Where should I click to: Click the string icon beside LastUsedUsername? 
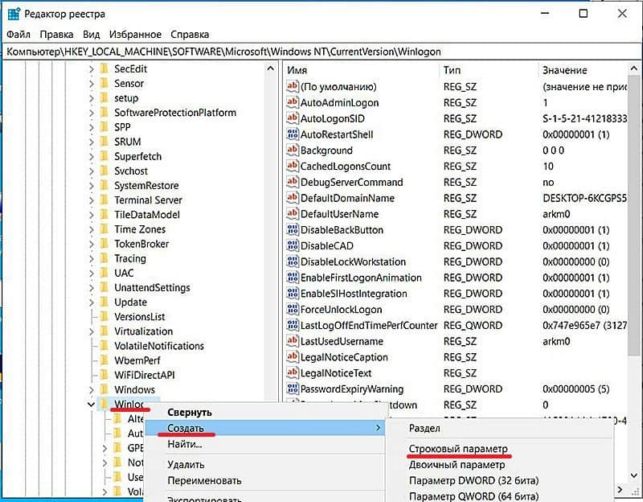tap(292, 341)
